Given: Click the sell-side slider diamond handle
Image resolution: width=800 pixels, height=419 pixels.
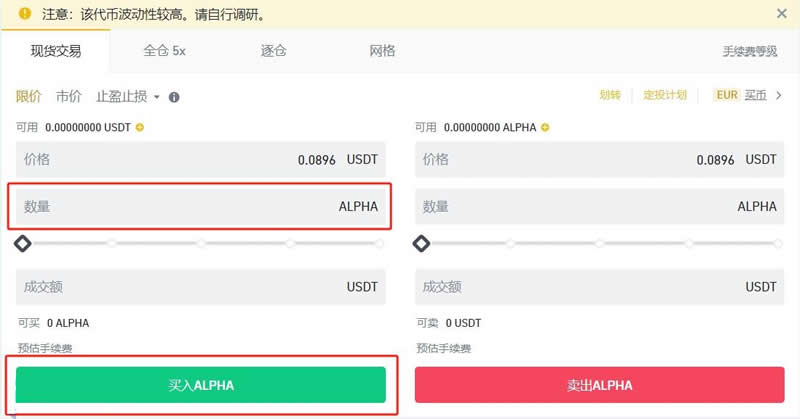Looking at the screenshot, I should click(x=421, y=243).
